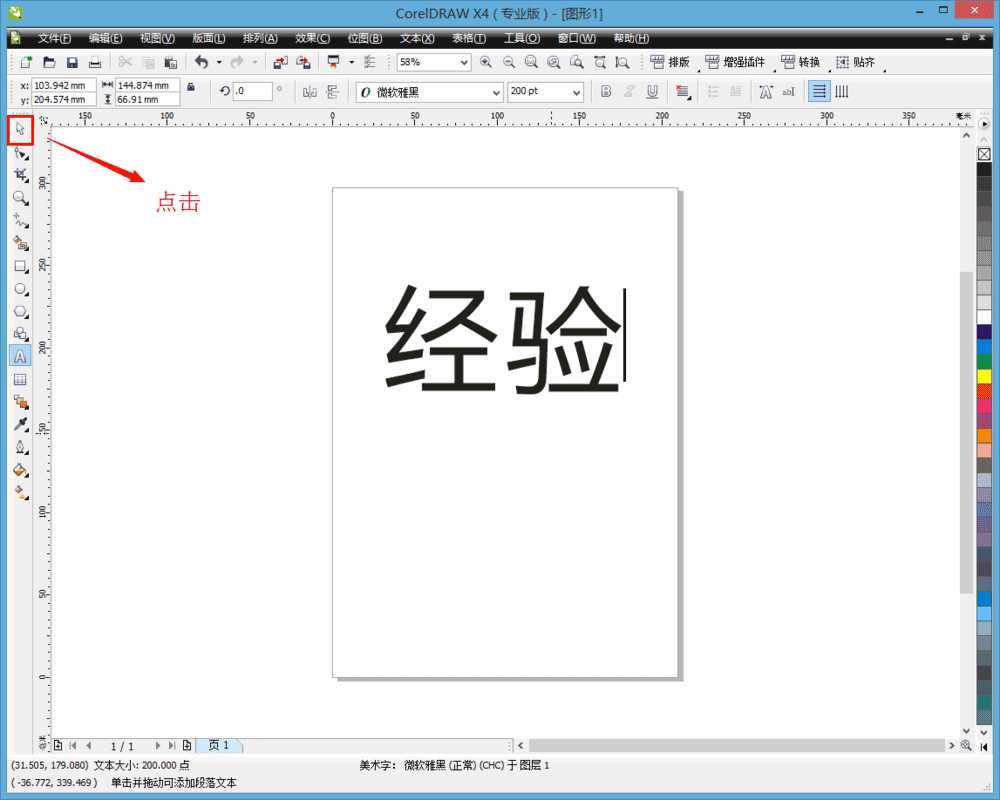Open the 文本 menu
This screenshot has height=800, width=1000.
415,38
